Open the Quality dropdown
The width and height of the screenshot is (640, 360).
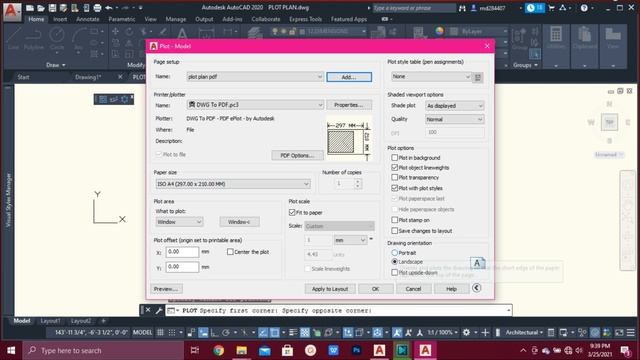454,119
